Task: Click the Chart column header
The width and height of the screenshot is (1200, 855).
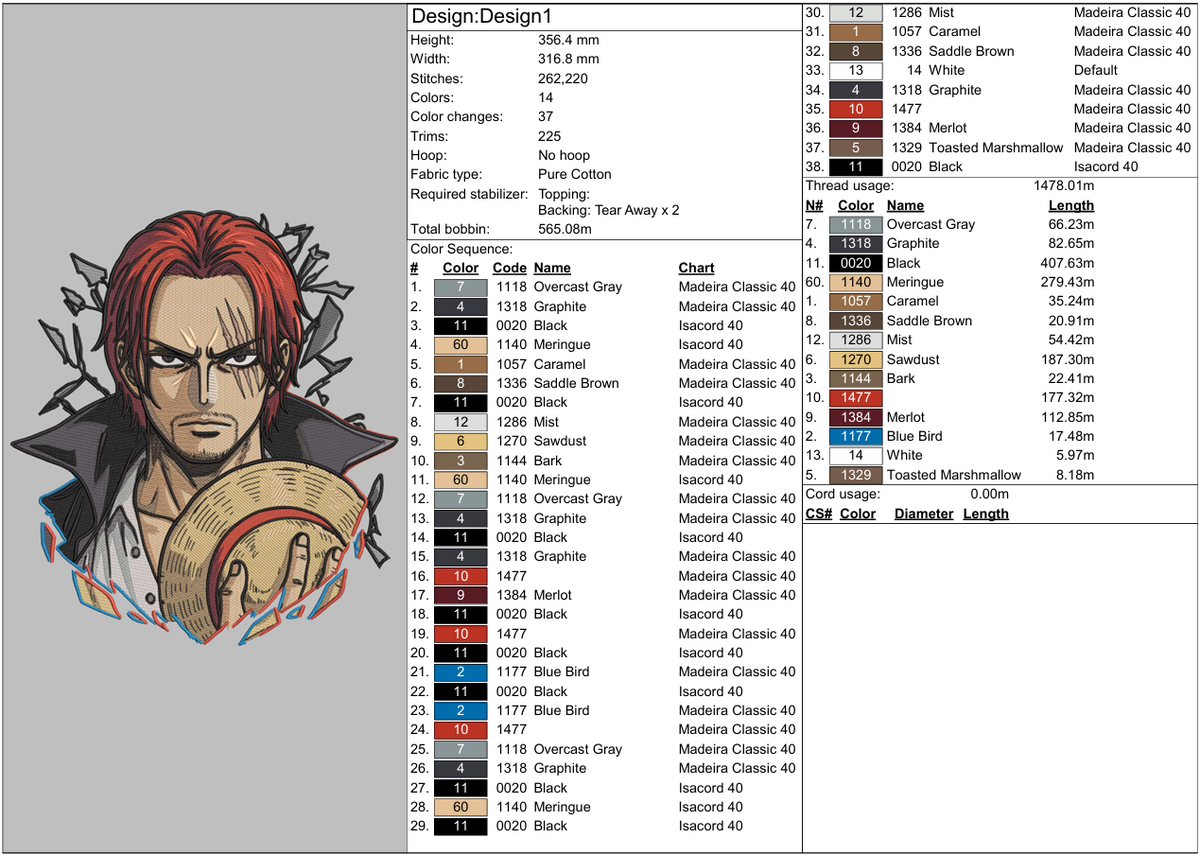Action: tap(696, 268)
